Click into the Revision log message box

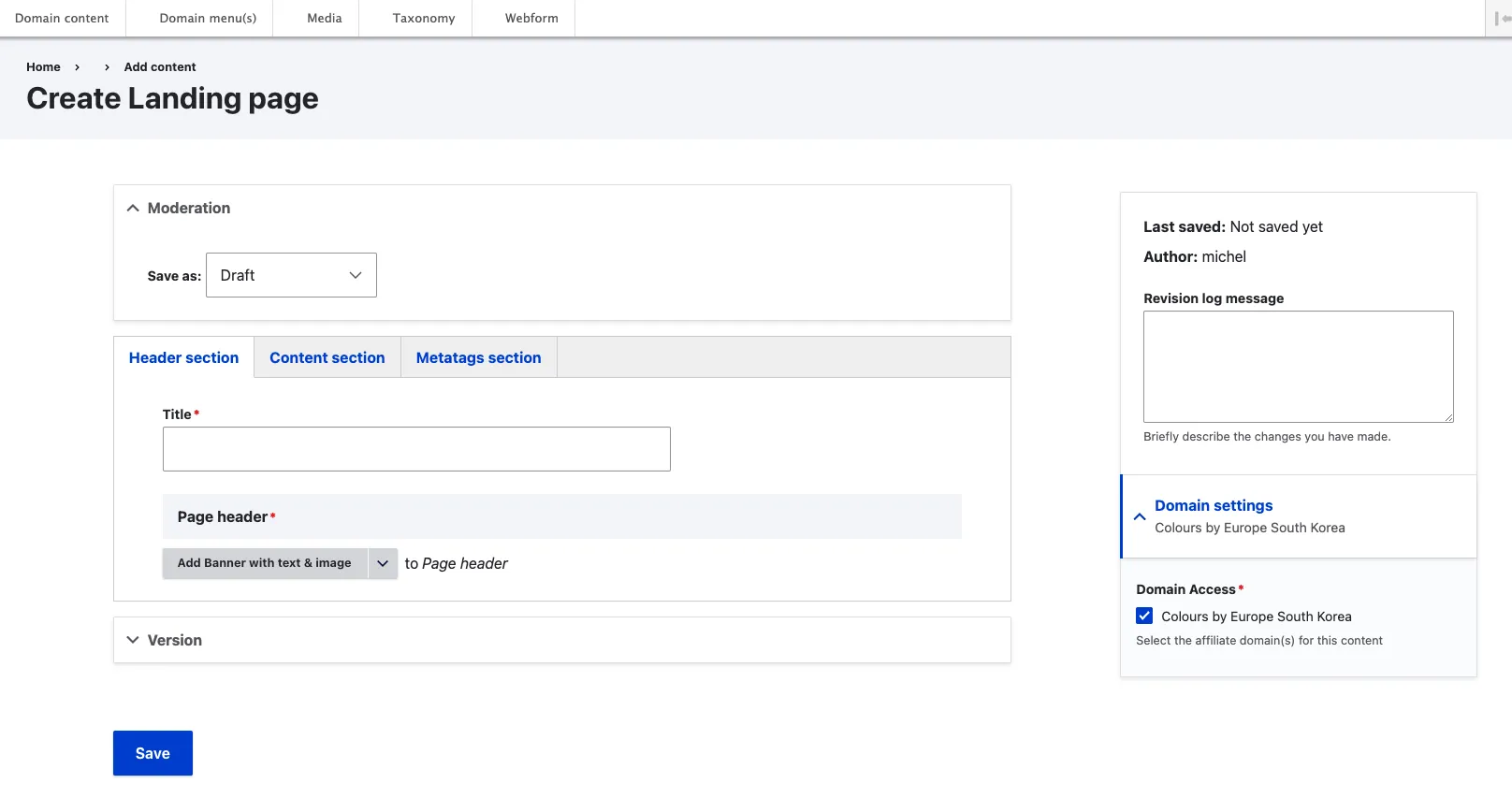1298,367
